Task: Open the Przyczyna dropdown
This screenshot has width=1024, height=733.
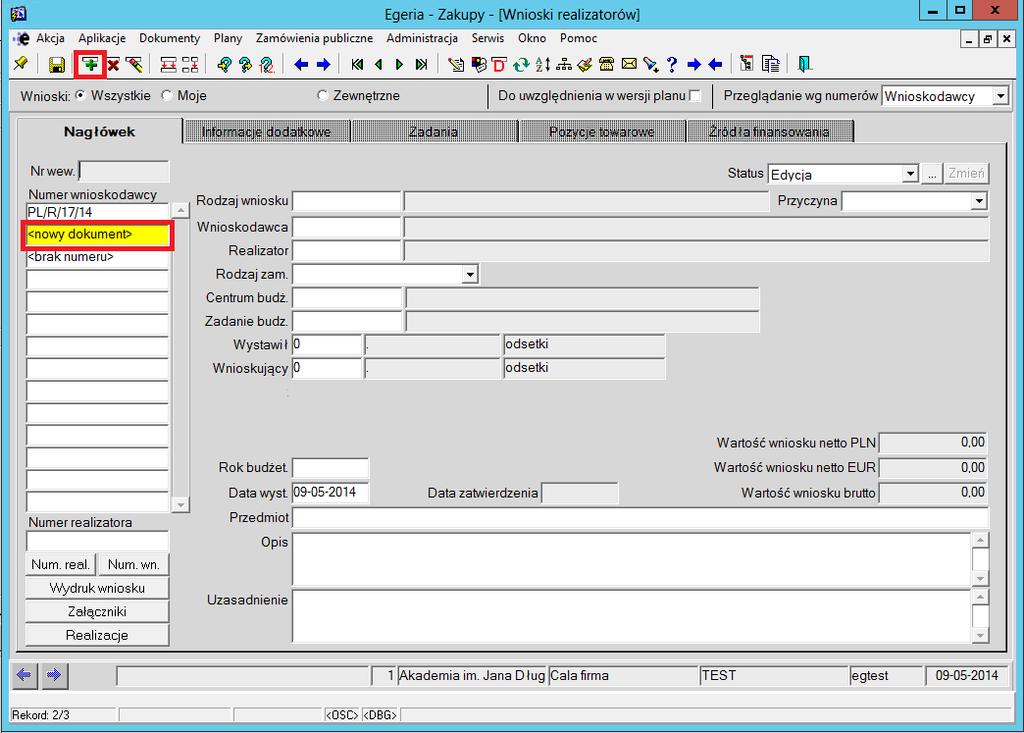Action: tap(978, 201)
